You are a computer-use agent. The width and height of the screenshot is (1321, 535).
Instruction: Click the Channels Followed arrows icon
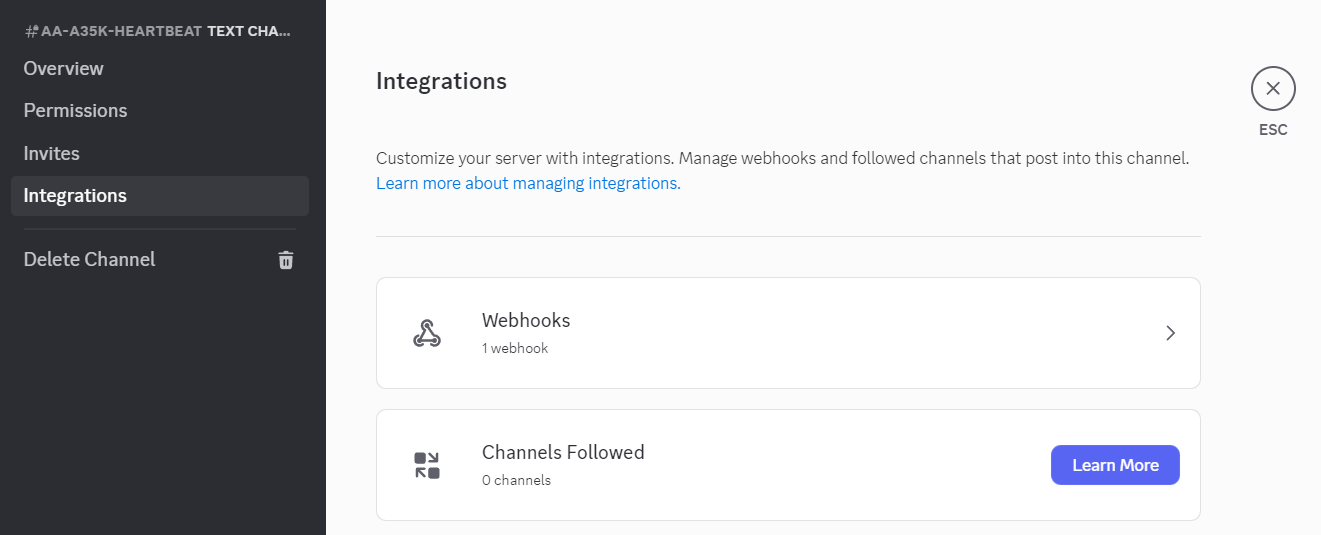tap(427, 465)
